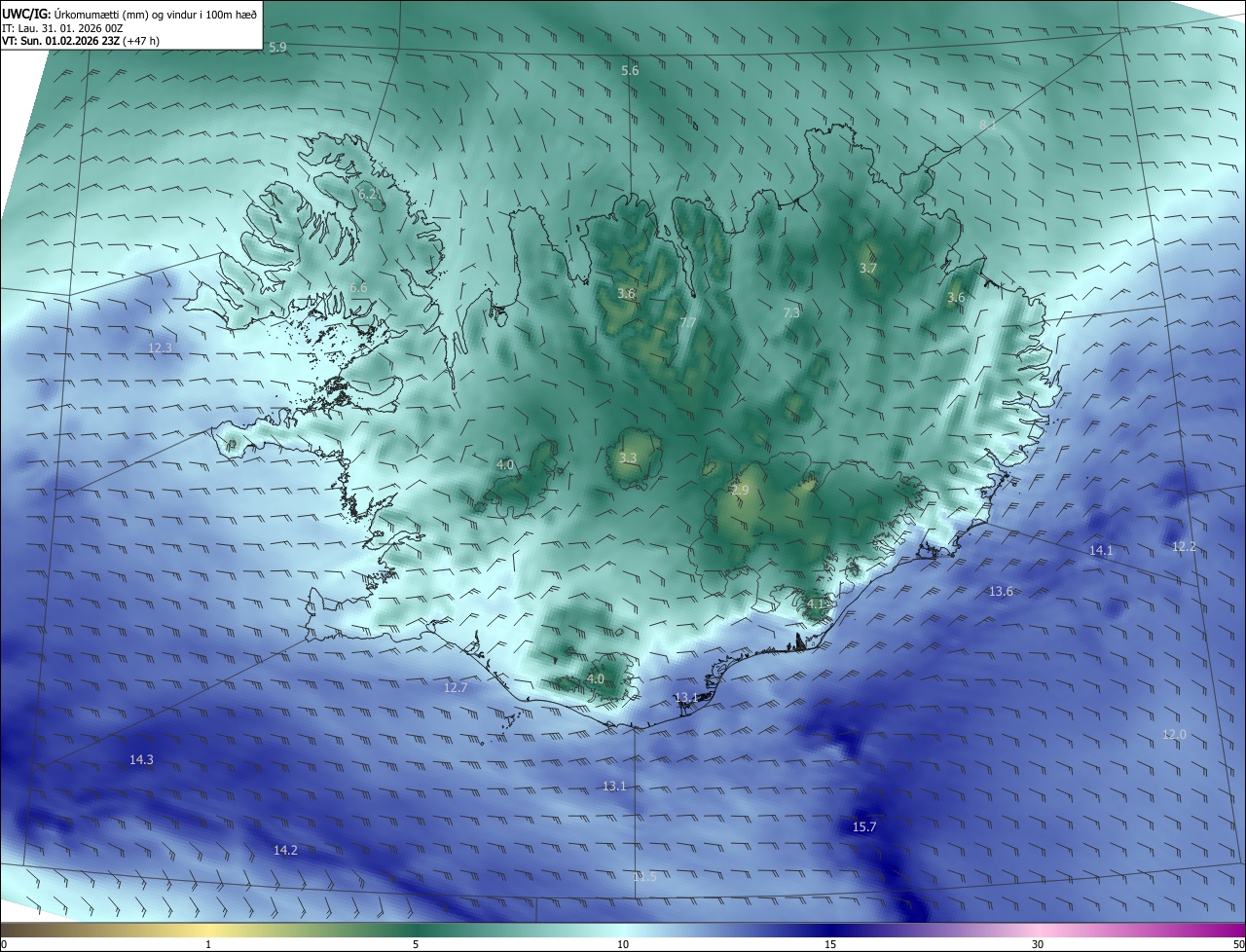Select the 4.1 value label
The width and height of the screenshot is (1246, 952).
coord(816,604)
